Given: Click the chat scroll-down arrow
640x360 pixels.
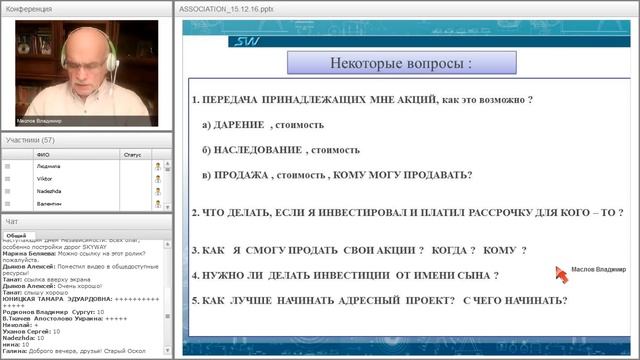Looking at the screenshot, I should pos(167,350).
